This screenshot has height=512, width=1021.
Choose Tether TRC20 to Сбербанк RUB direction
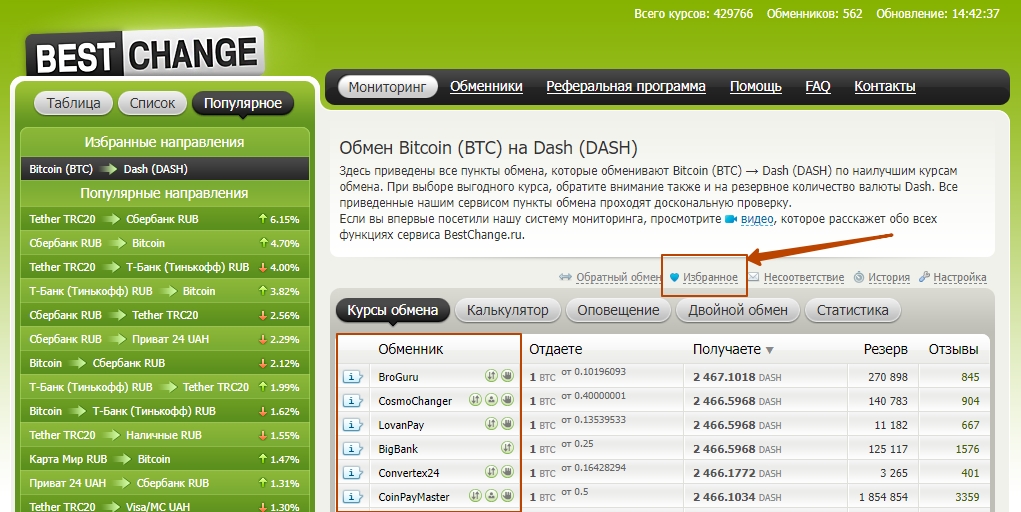[x=165, y=219]
